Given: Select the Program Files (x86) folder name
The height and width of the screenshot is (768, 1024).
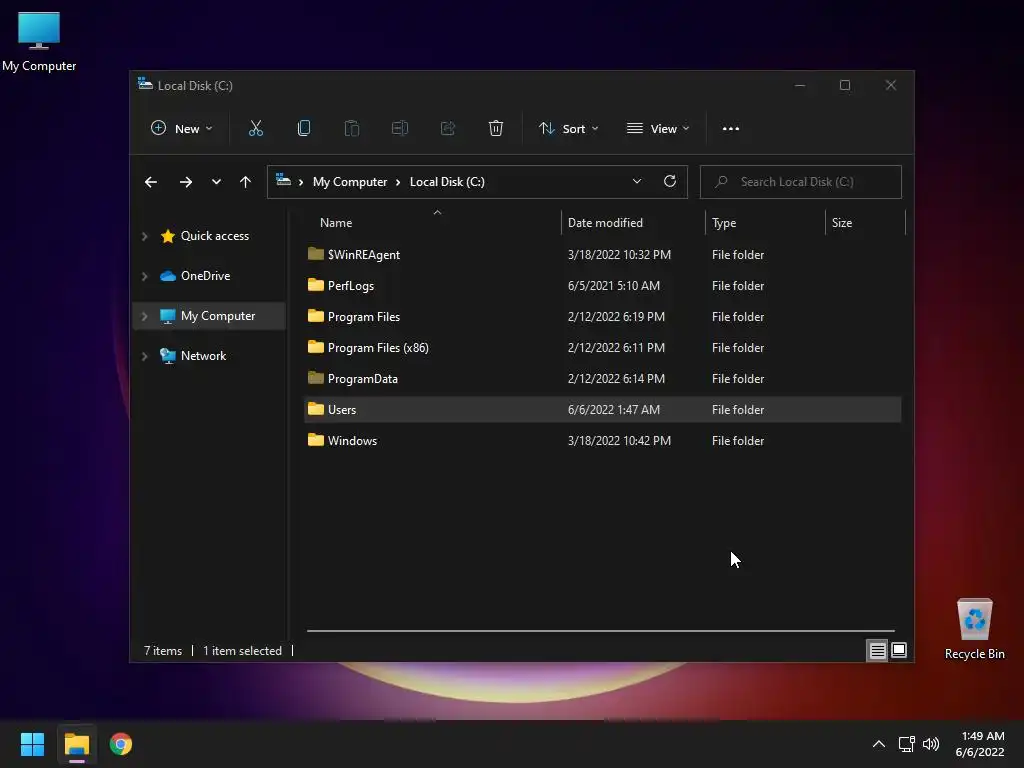Looking at the screenshot, I should click(378, 347).
